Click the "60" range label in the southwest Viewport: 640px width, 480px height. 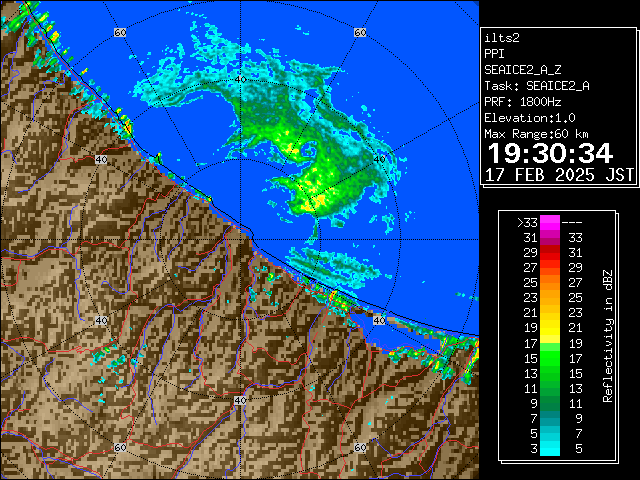click(x=120, y=447)
